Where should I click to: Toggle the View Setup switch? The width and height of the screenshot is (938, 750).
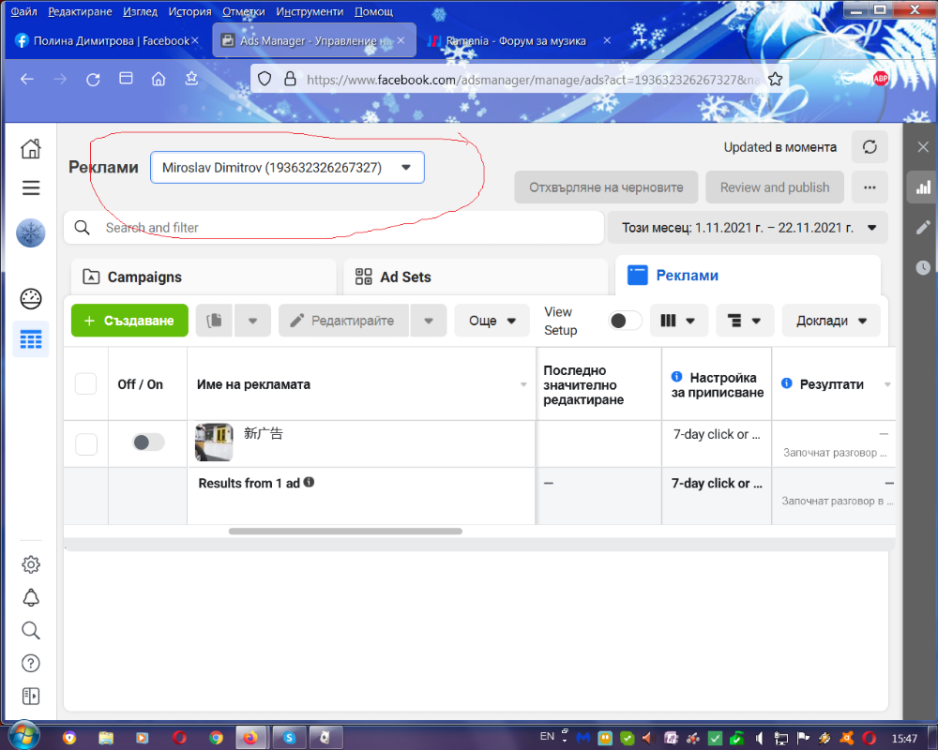[625, 321]
